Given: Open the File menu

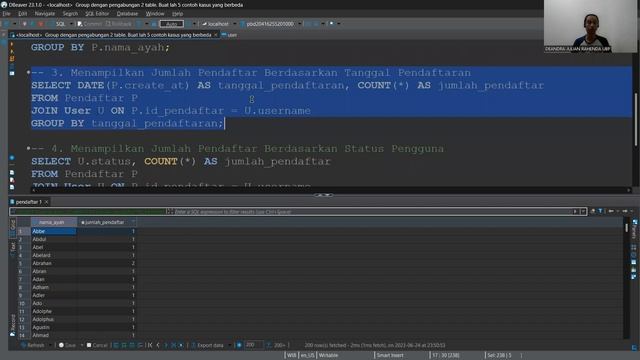Looking at the screenshot, I should click(x=7, y=13).
